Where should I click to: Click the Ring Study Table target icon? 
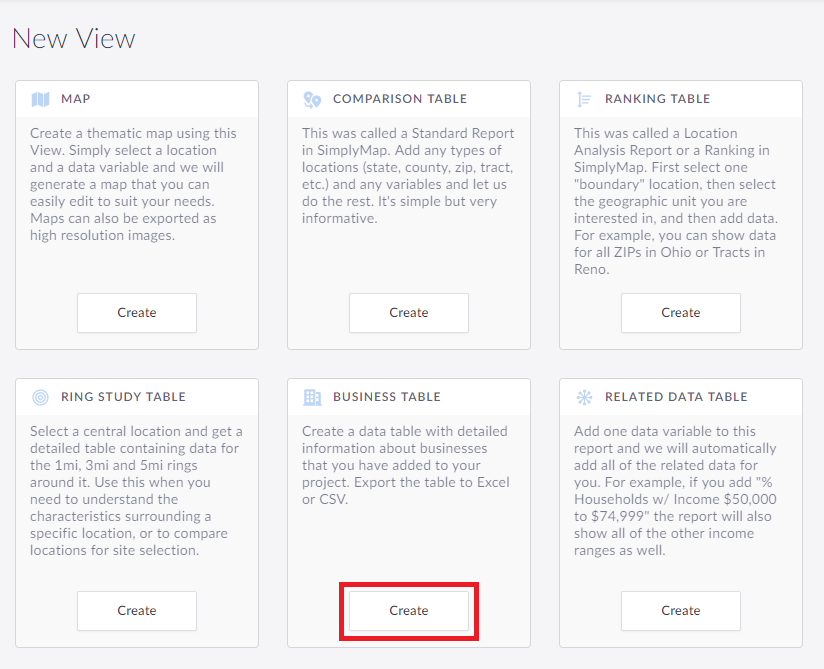[41, 397]
